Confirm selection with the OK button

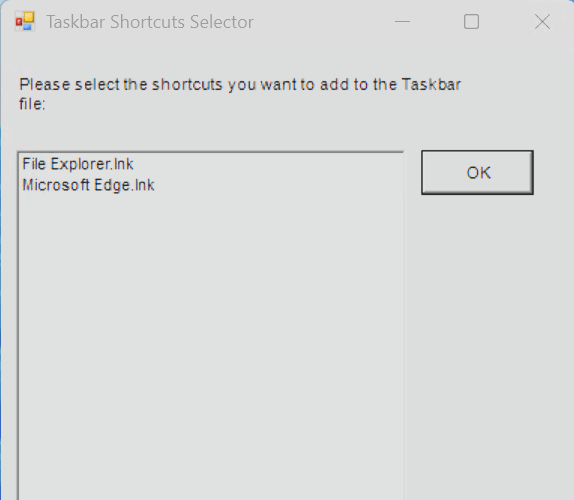(477, 172)
